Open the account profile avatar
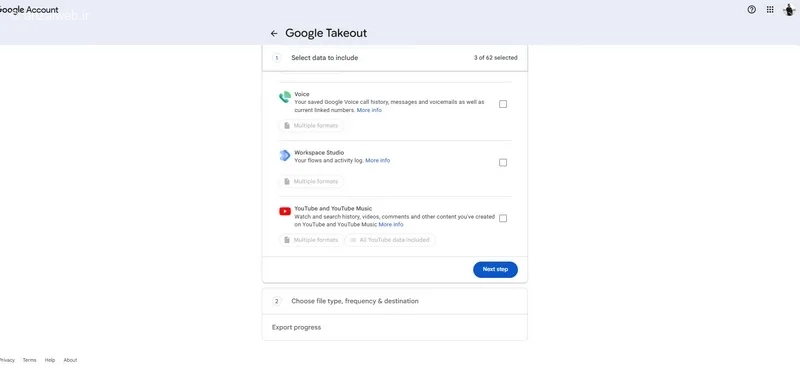The width and height of the screenshot is (800, 368). [x=789, y=10]
